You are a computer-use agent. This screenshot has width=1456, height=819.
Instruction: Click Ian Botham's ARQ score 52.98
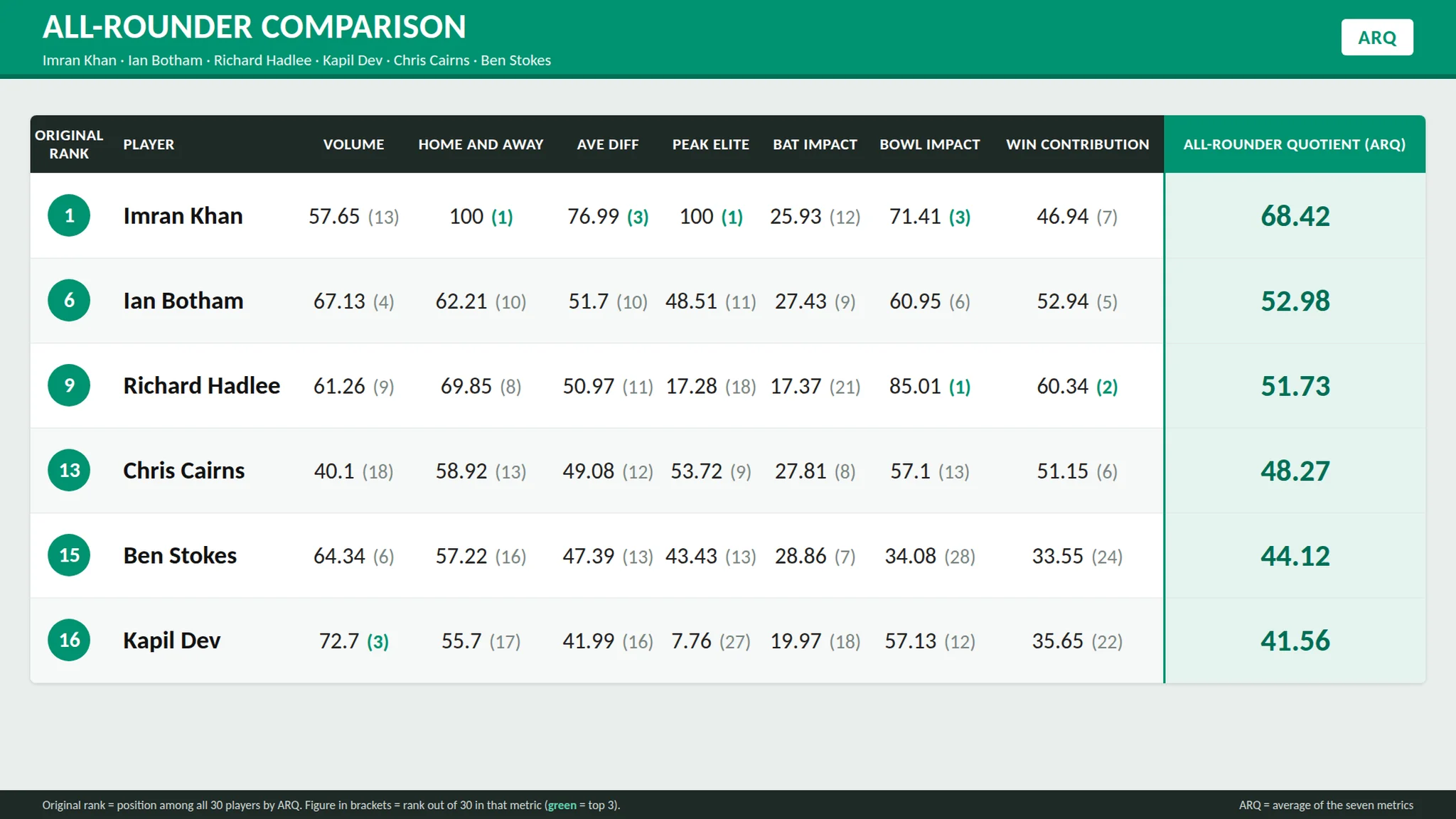click(x=1295, y=301)
